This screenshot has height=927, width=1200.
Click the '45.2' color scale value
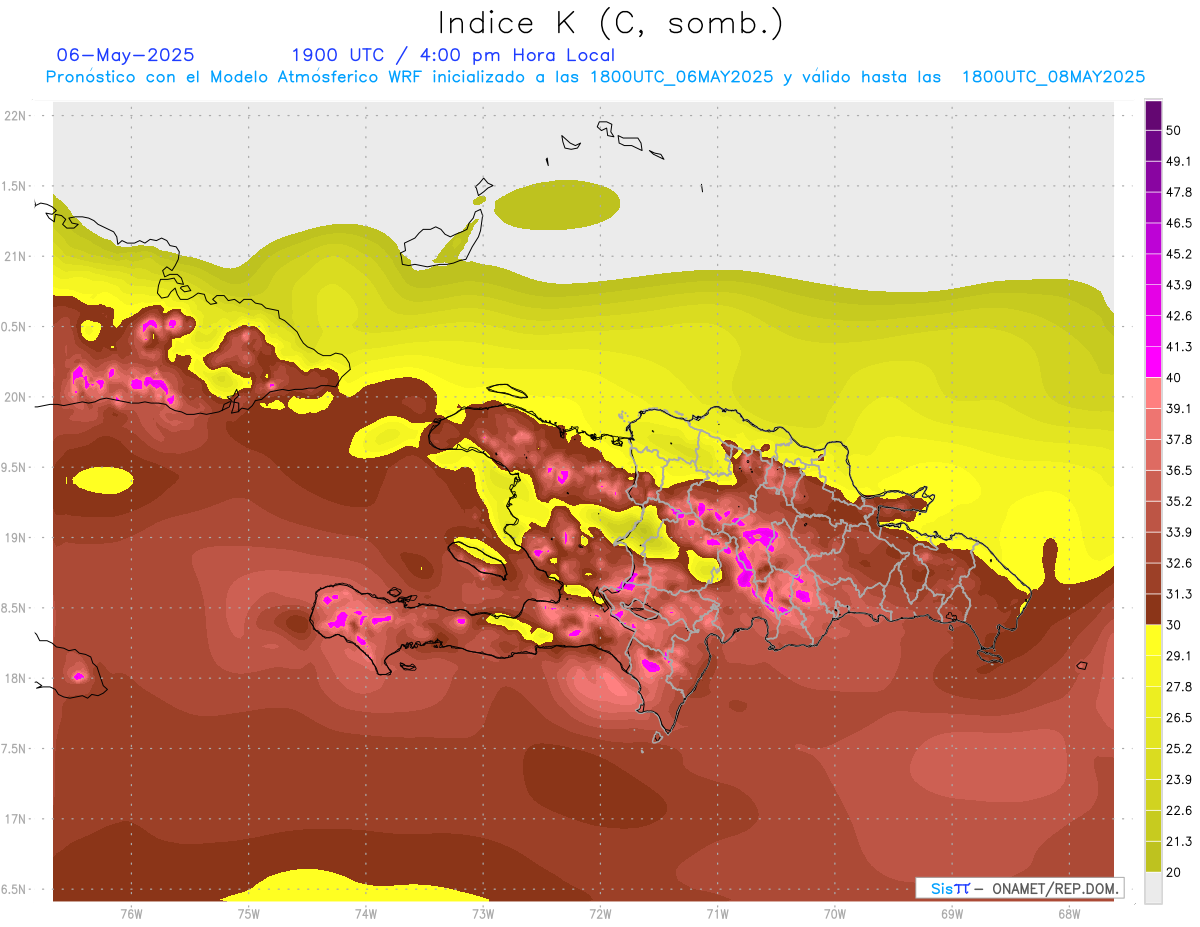(x=1180, y=254)
